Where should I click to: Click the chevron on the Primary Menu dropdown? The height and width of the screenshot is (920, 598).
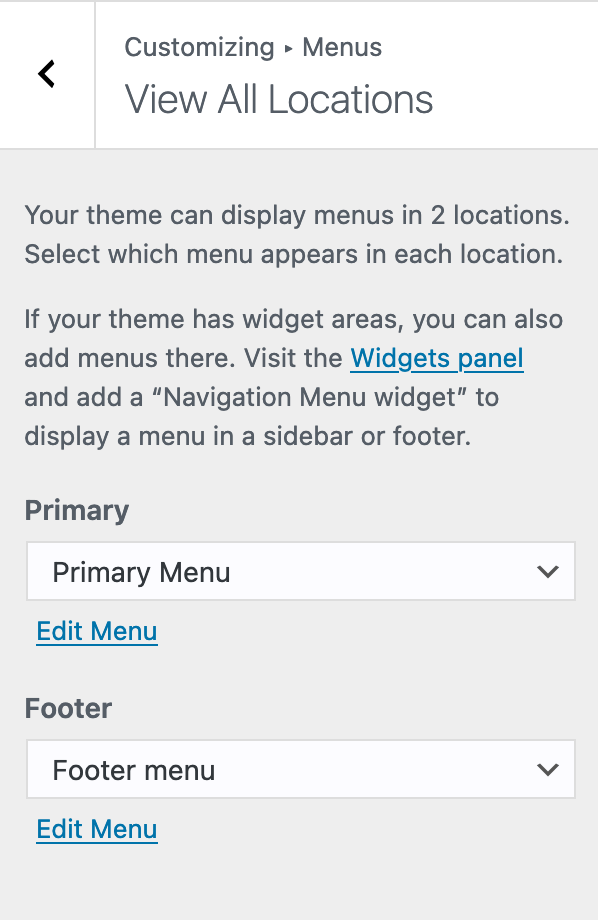point(548,571)
